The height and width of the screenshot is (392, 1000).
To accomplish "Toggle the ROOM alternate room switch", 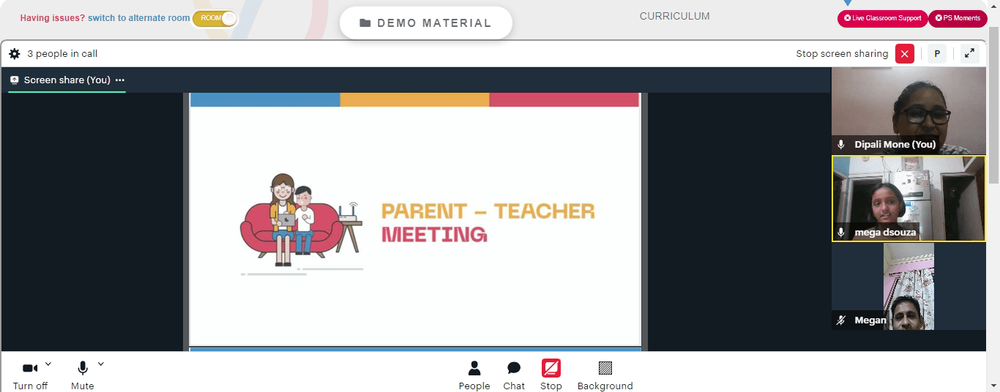I will point(215,18).
